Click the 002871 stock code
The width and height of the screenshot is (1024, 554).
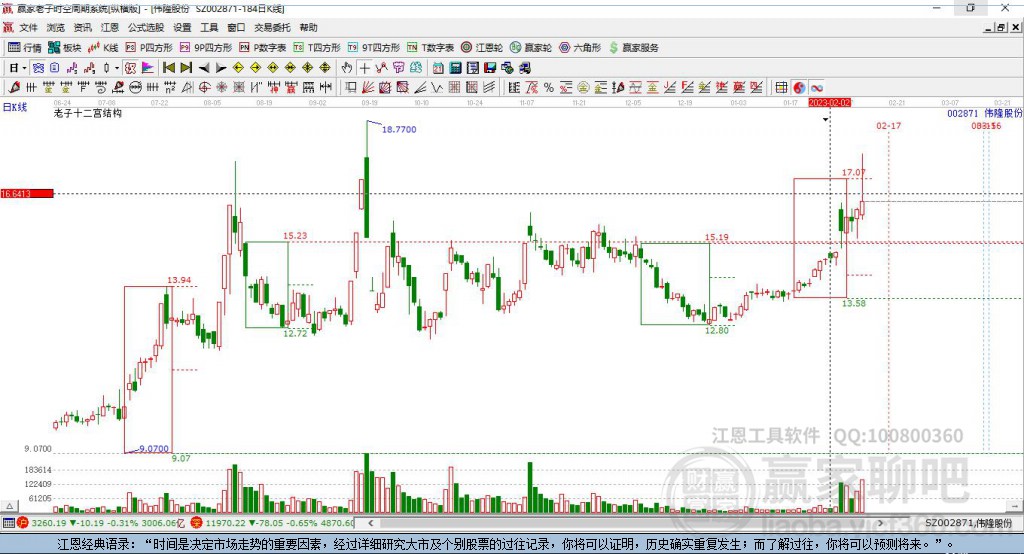click(x=963, y=113)
